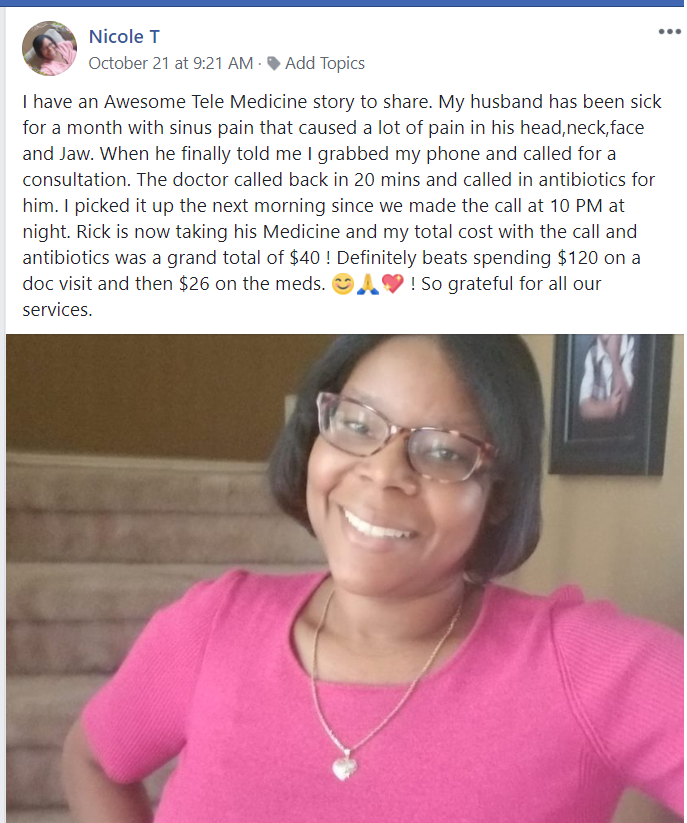
Task: Click the Add Topics link
Action: [x=325, y=64]
